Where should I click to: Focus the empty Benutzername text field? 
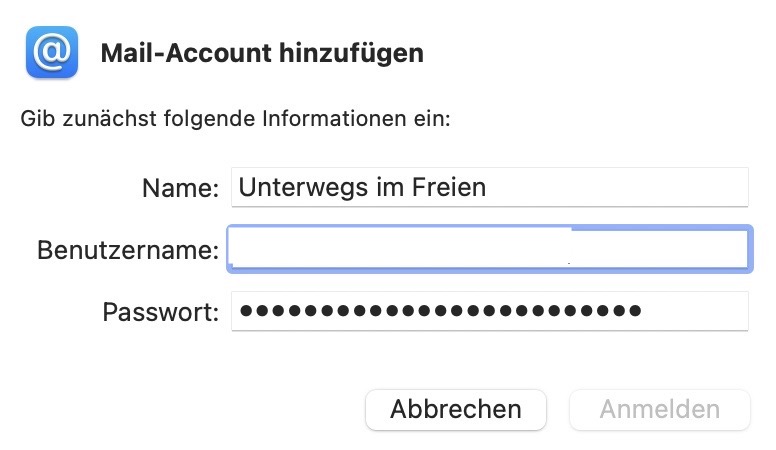click(x=488, y=249)
